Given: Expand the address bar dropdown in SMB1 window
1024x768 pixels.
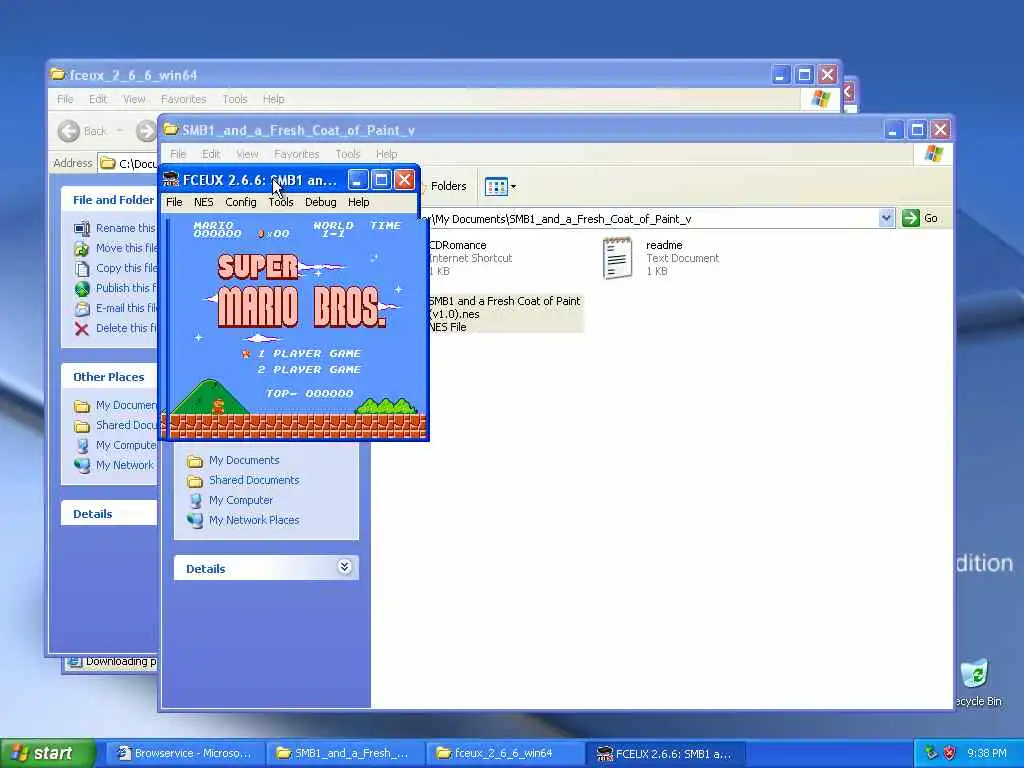Looking at the screenshot, I should point(886,218).
